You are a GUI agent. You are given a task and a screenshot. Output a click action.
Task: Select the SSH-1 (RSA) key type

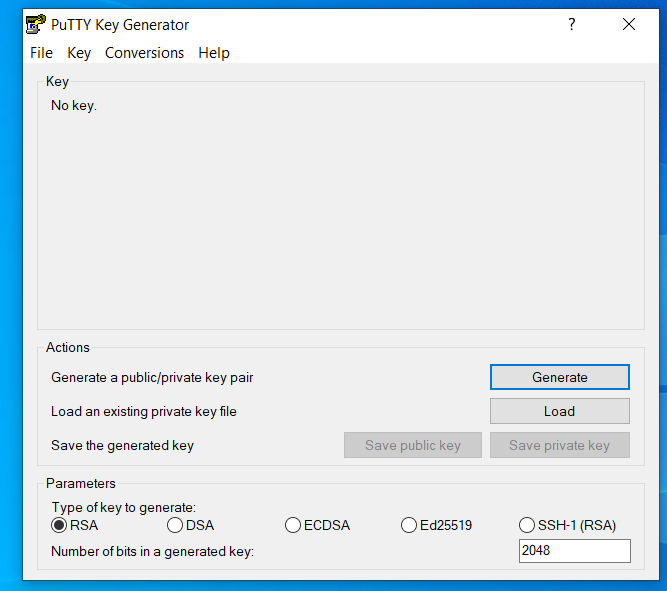click(567, 525)
